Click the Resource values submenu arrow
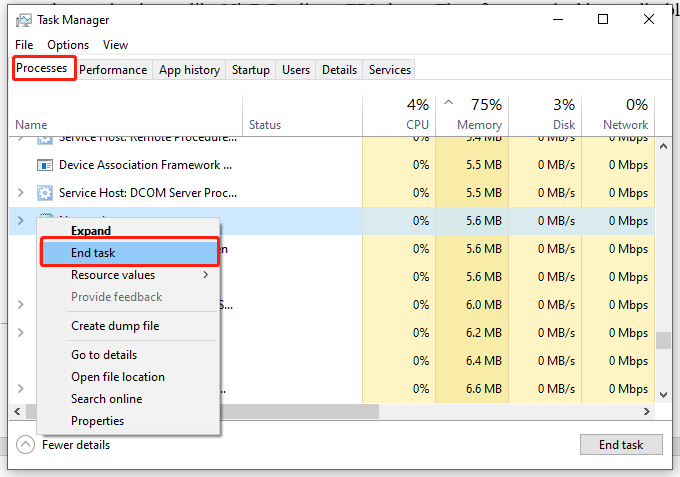The height and width of the screenshot is (477, 680). pyautogui.click(x=206, y=275)
